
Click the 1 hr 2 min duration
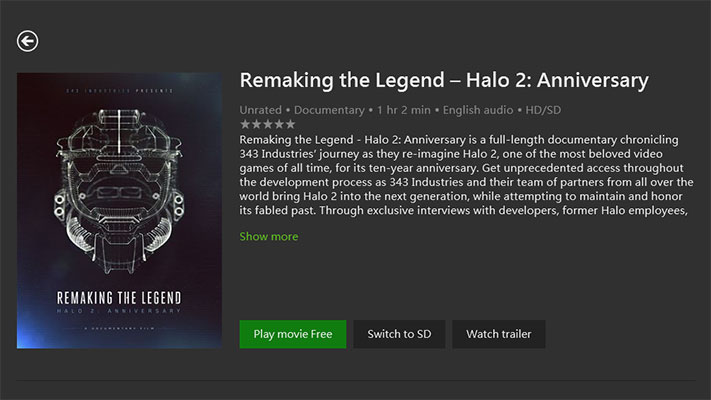[404, 108]
